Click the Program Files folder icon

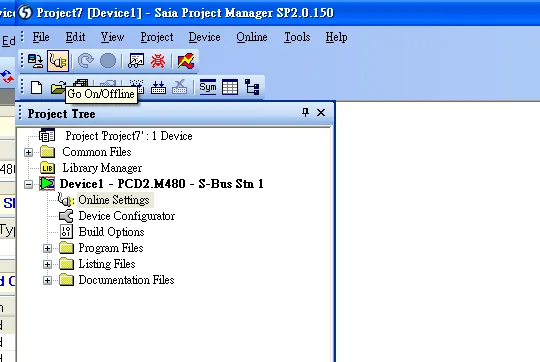point(66,248)
